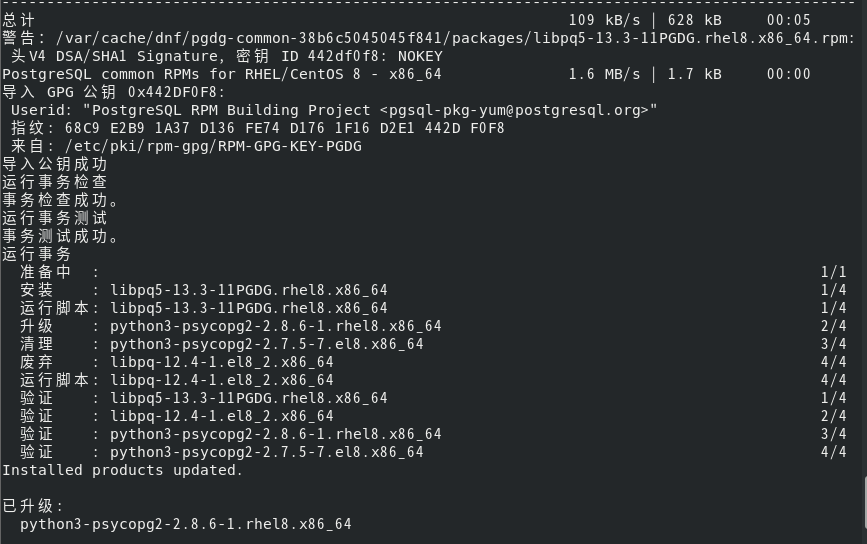Click the GPG fingerprint 68C9 E2B9 text
Viewport: 867px width, 544px height.
[x=105, y=128]
